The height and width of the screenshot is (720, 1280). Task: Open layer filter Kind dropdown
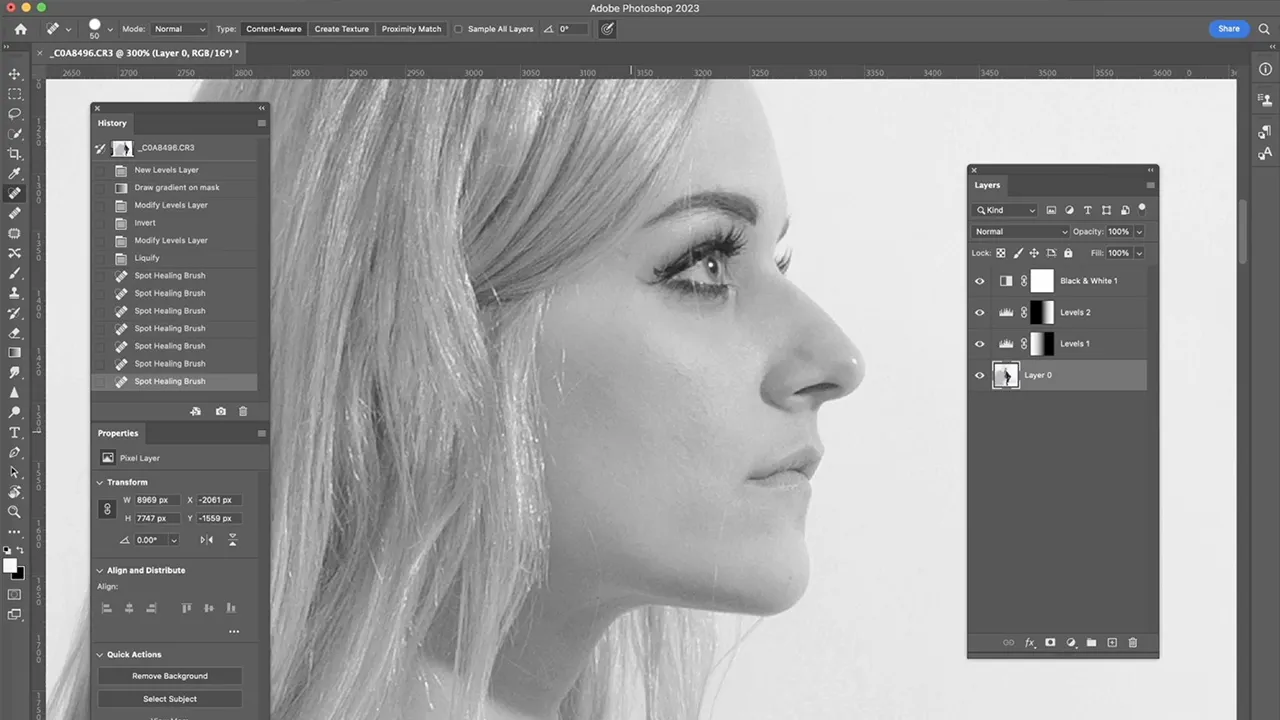click(1006, 210)
